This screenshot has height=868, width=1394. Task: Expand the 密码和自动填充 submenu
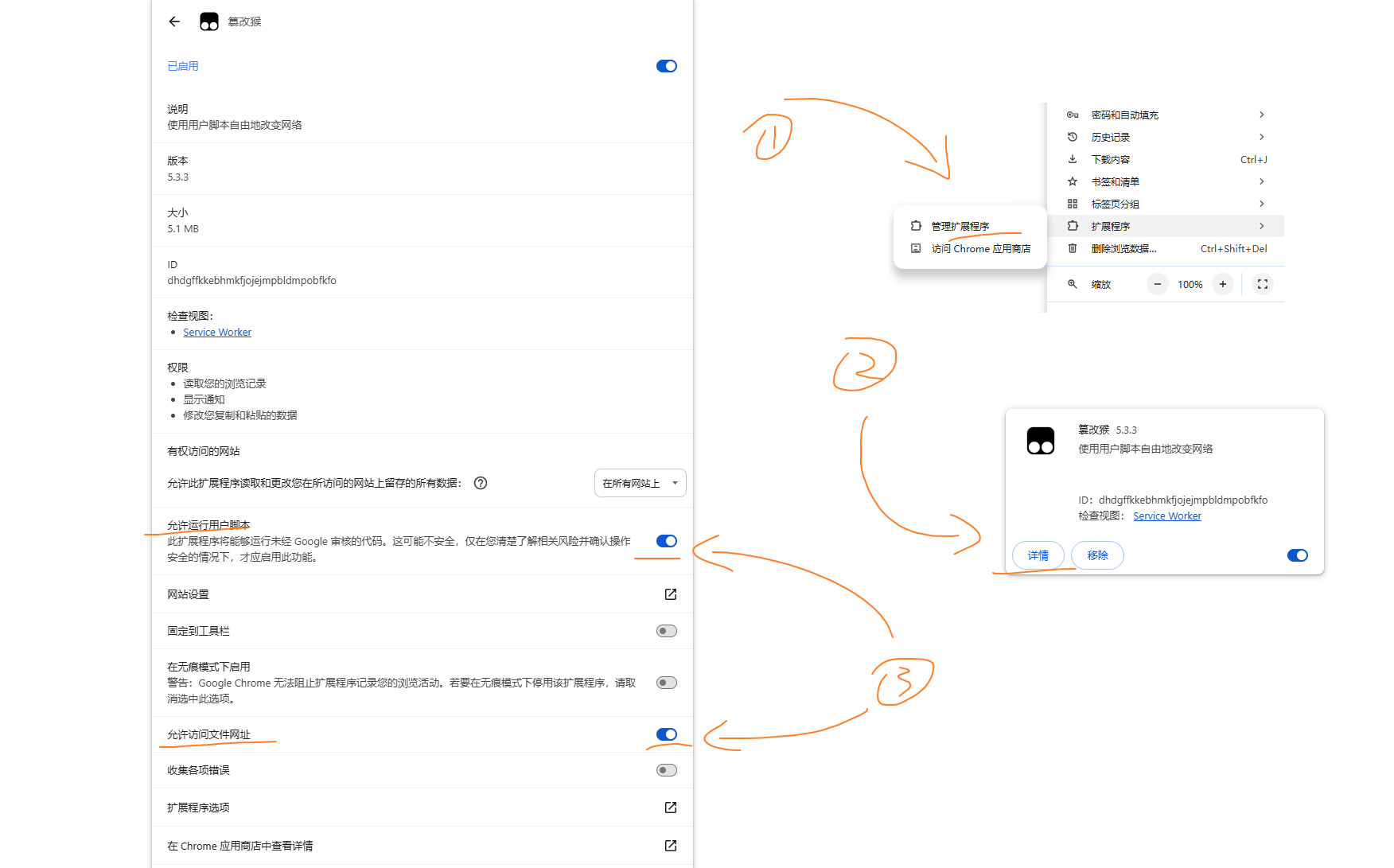1166,115
